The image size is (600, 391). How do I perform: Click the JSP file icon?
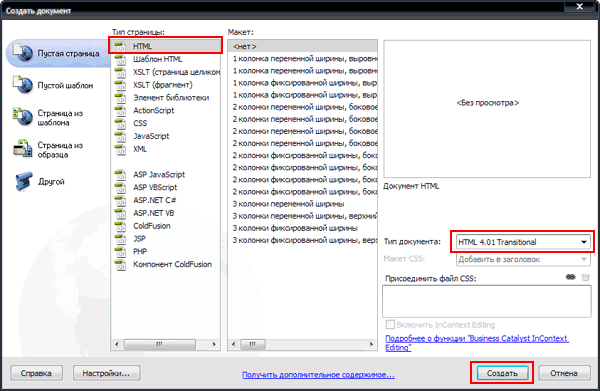coord(121,239)
